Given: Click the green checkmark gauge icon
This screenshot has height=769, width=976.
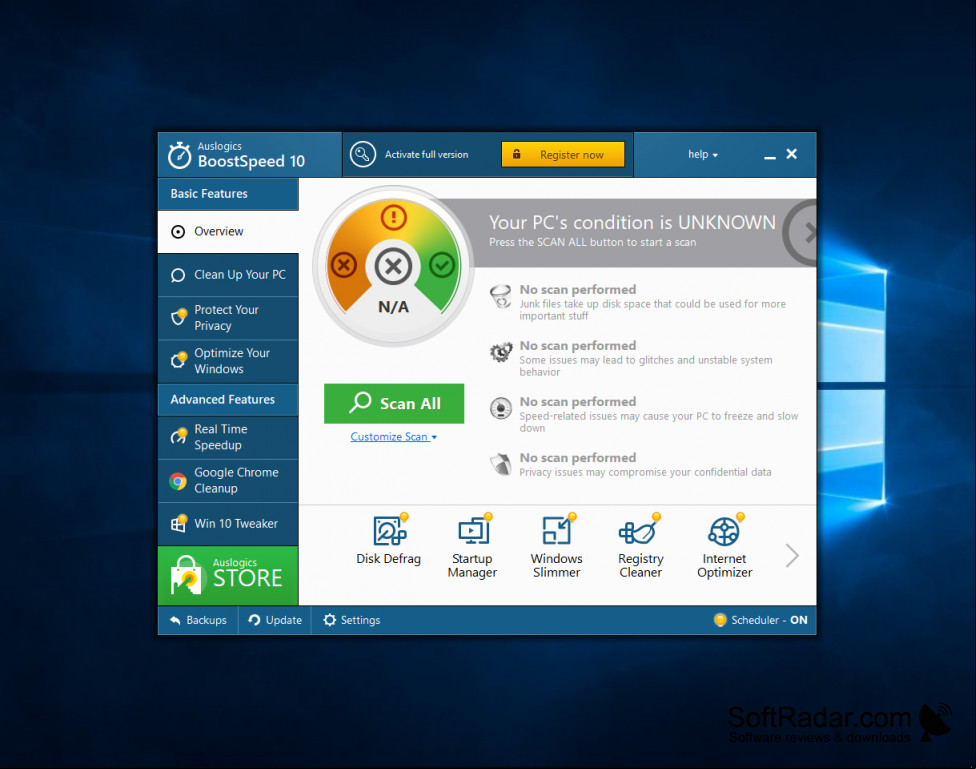Looking at the screenshot, I should pyautogui.click(x=442, y=265).
